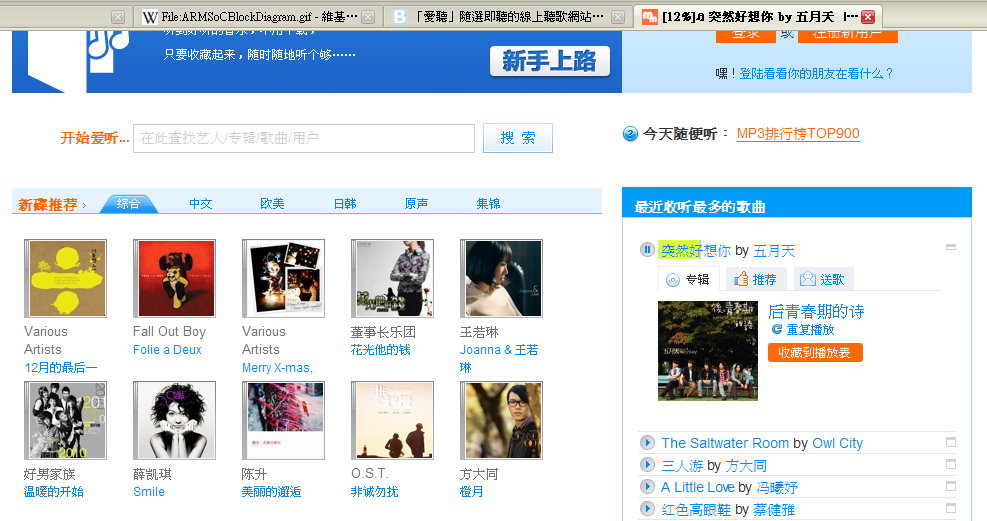This screenshot has width=987, height=521.
Task: Open artist link Owl City
Action: (837, 443)
